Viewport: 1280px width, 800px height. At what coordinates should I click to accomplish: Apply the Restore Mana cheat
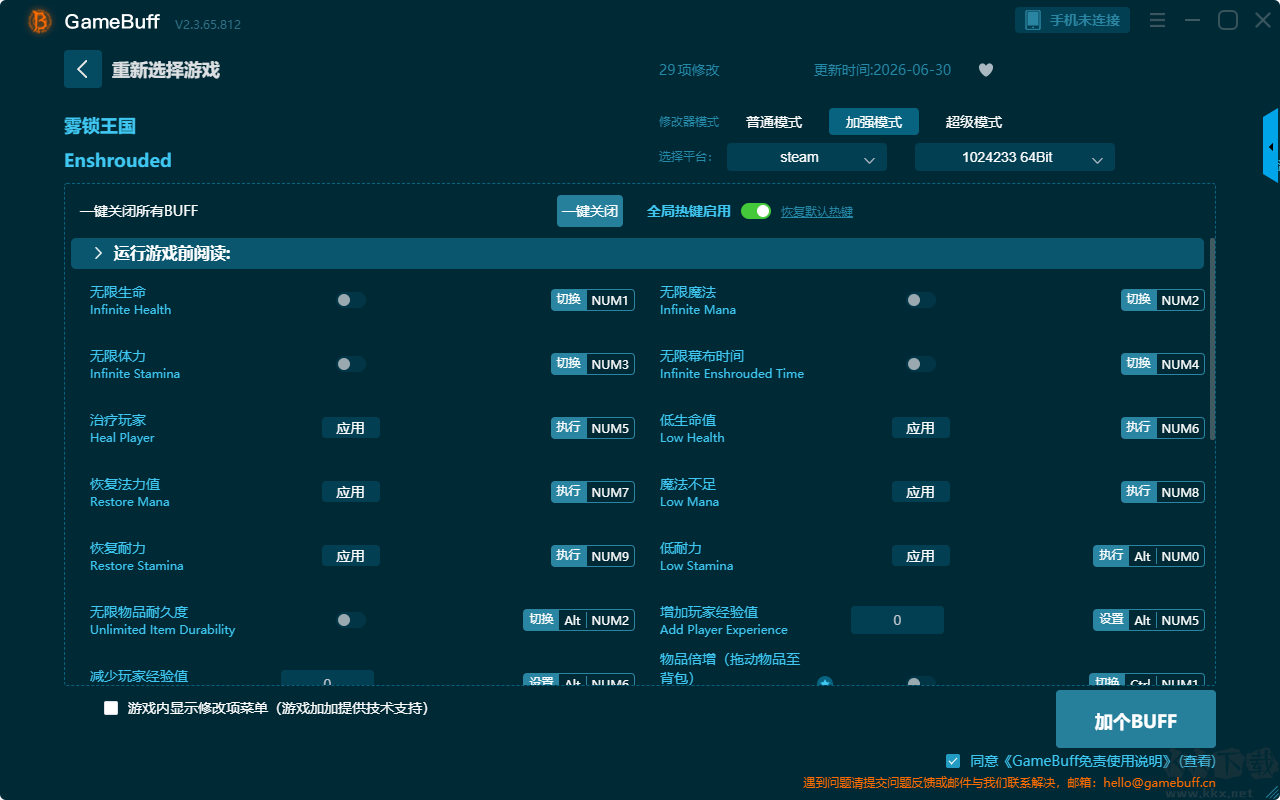click(x=351, y=492)
